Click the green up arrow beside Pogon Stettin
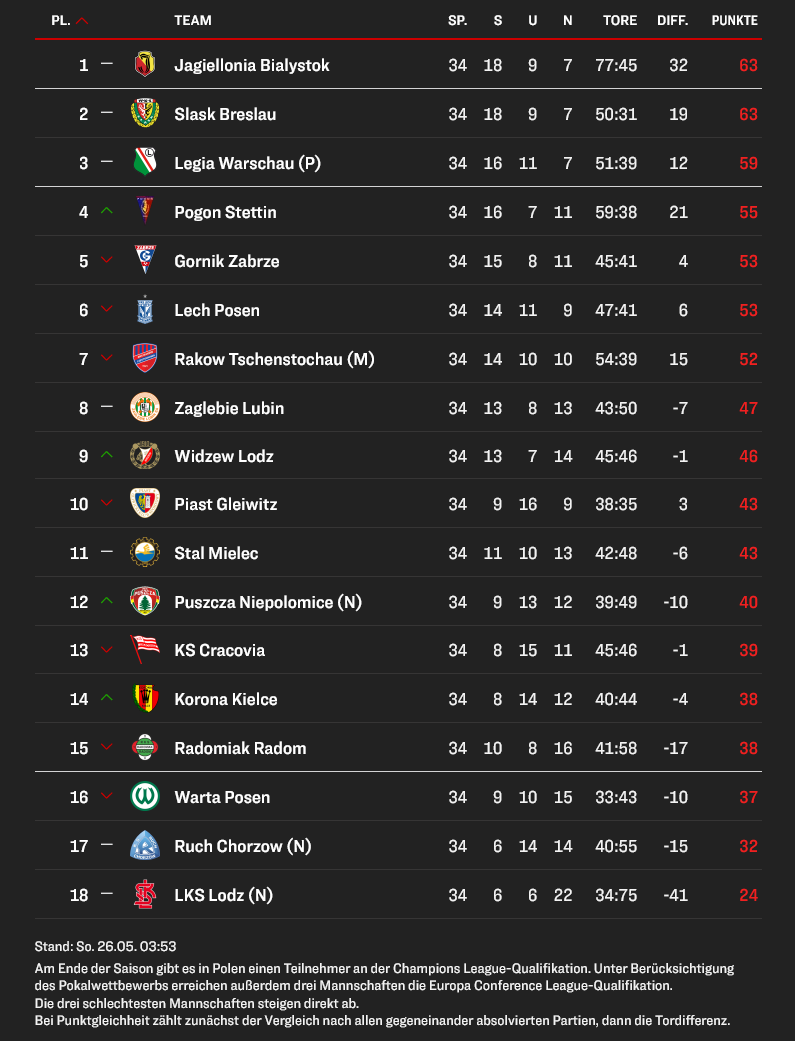Screen dimensions: 795x1041 click(x=106, y=211)
